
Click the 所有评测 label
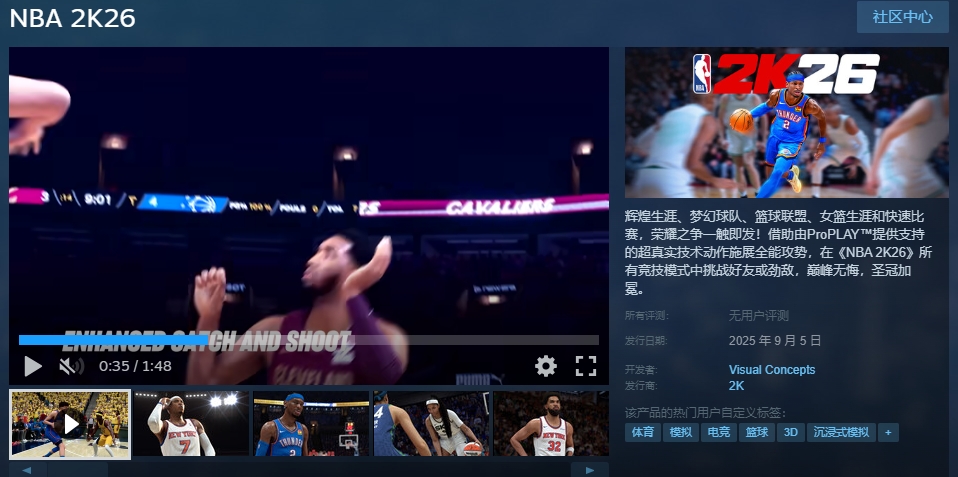click(646, 316)
